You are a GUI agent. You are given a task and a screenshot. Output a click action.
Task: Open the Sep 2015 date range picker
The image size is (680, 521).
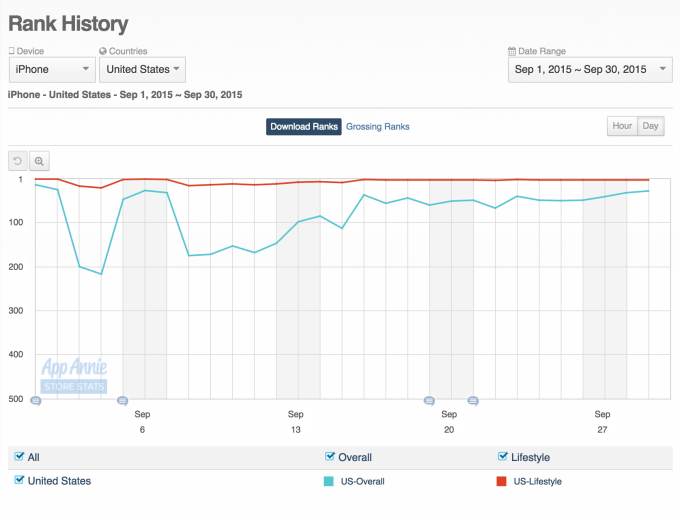pos(590,69)
